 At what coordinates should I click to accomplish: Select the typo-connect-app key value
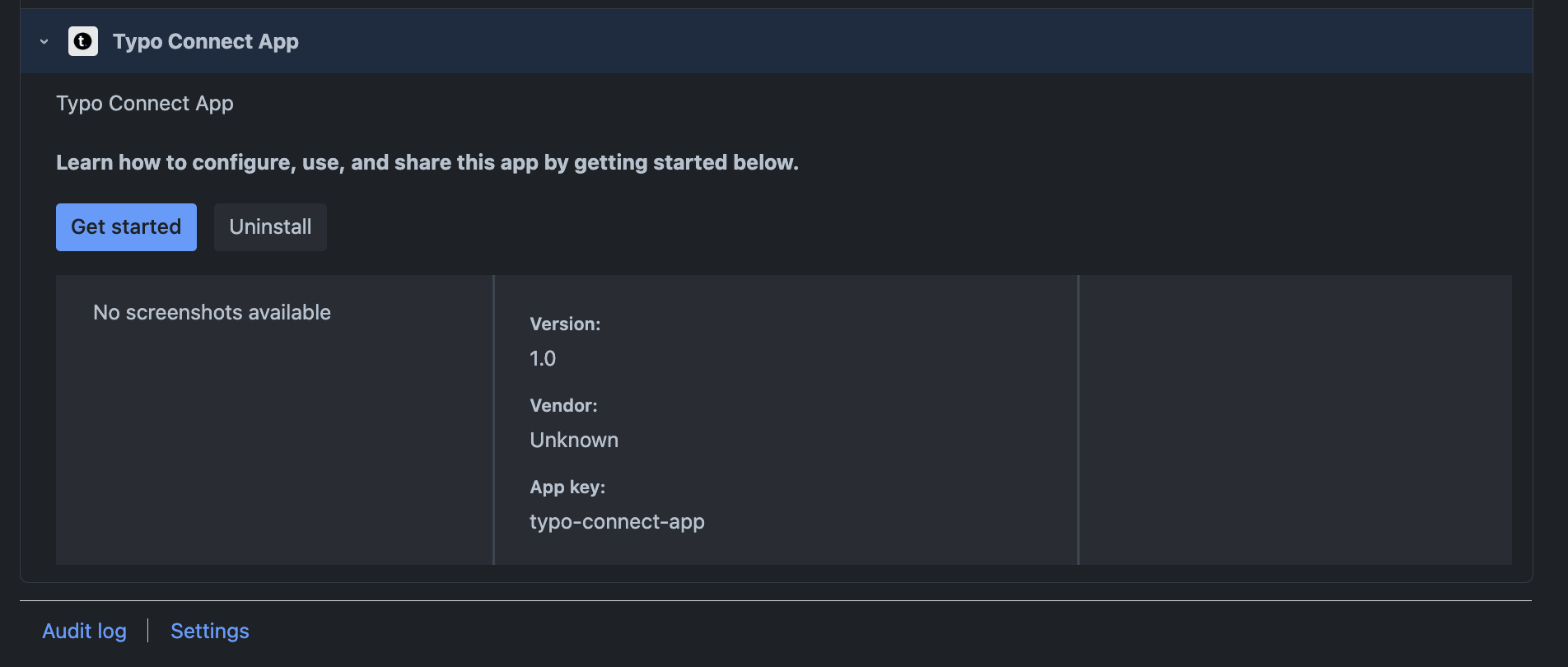617,522
